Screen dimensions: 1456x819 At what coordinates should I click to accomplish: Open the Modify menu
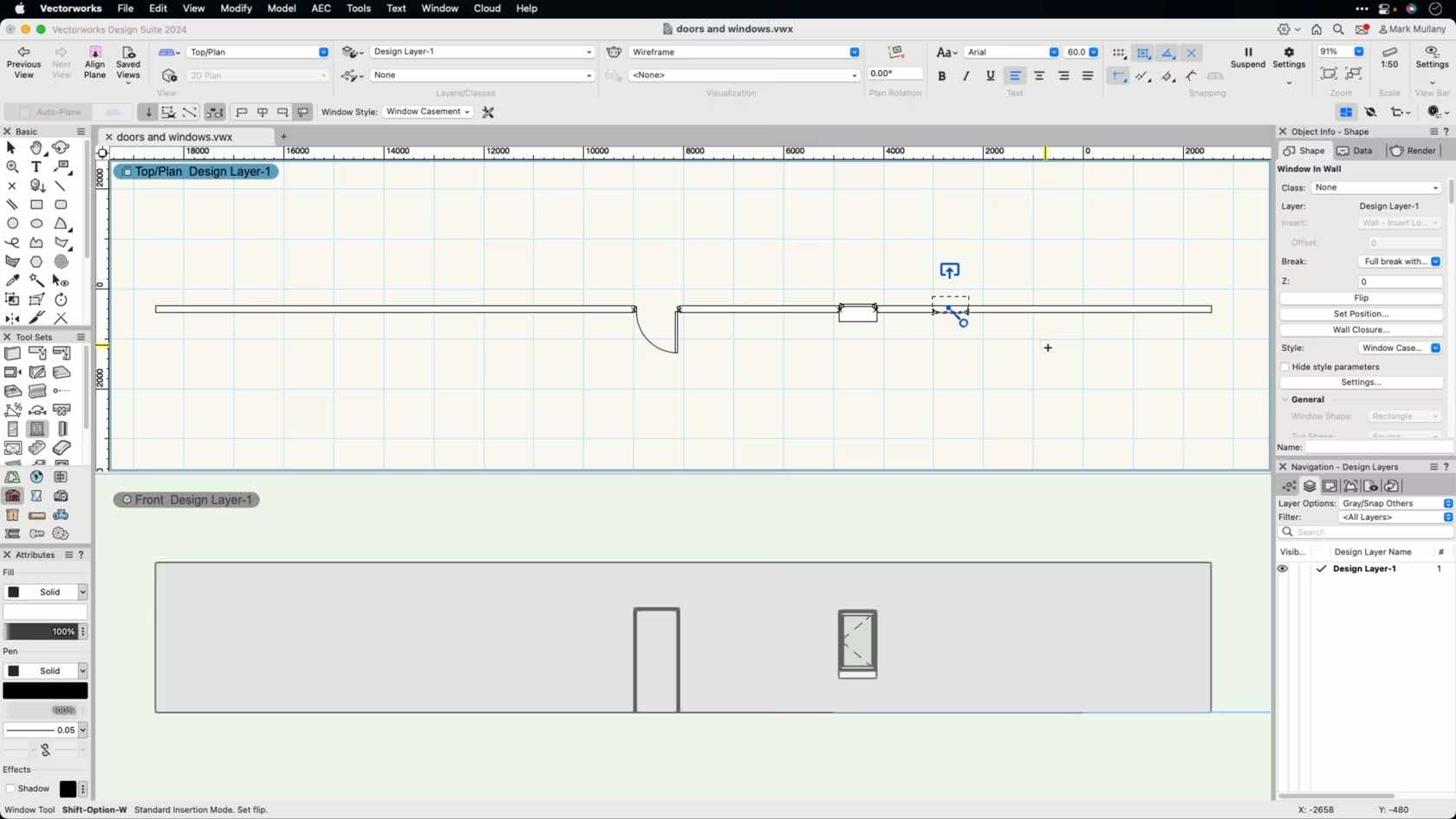[236, 9]
